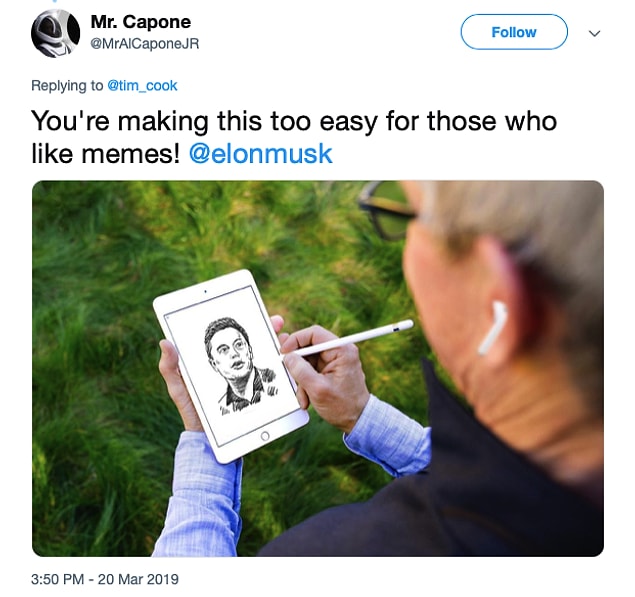
Task: Click the sketched portrait on the iPad
Action: tap(239, 366)
